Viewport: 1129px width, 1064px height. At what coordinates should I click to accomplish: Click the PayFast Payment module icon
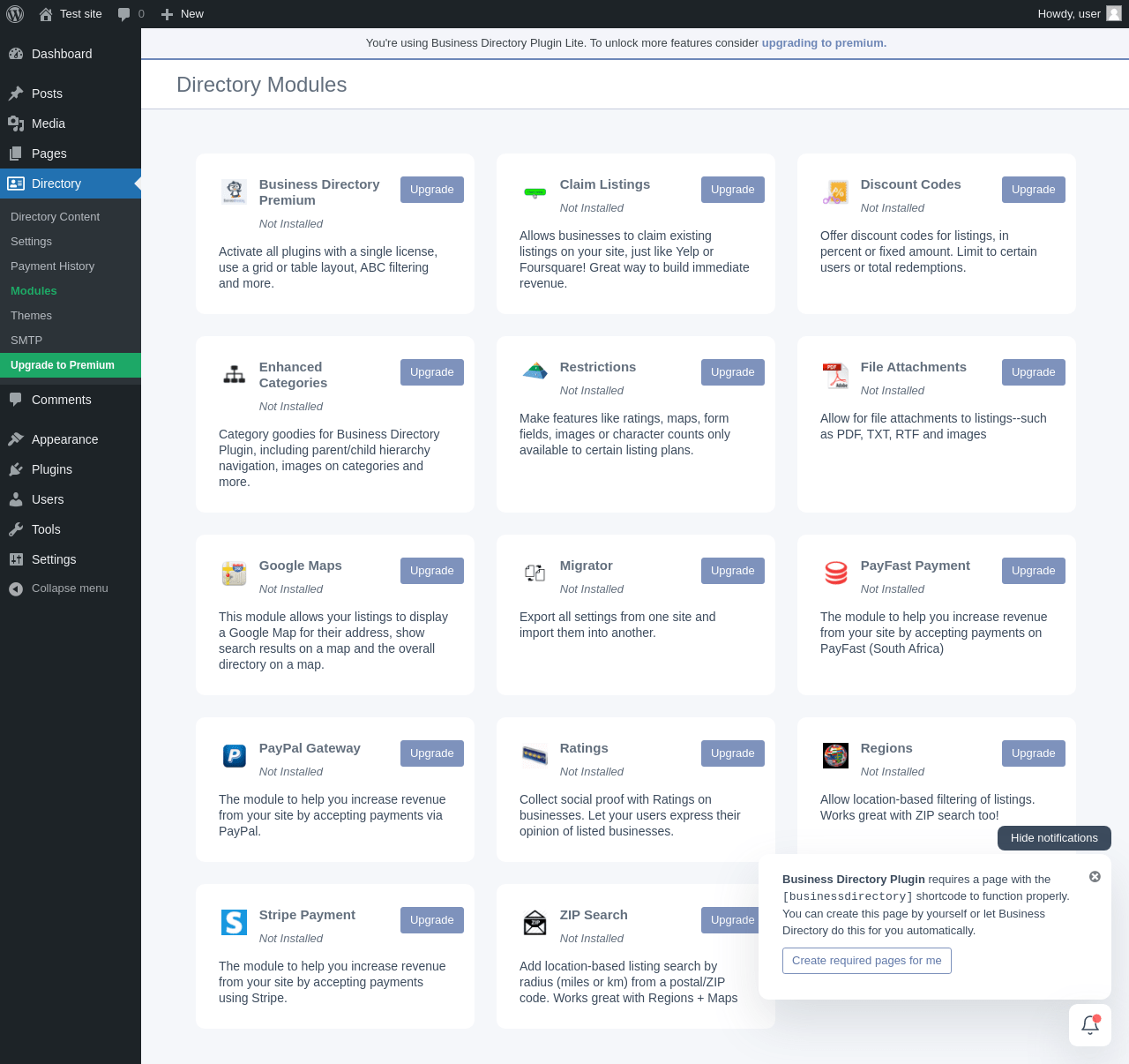(835, 573)
